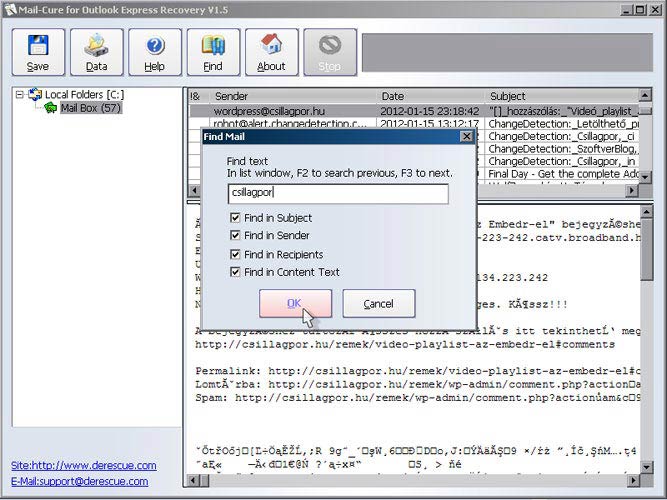Sort by the Subject column header
Screen dimensions: 667x500
click(x=562, y=96)
